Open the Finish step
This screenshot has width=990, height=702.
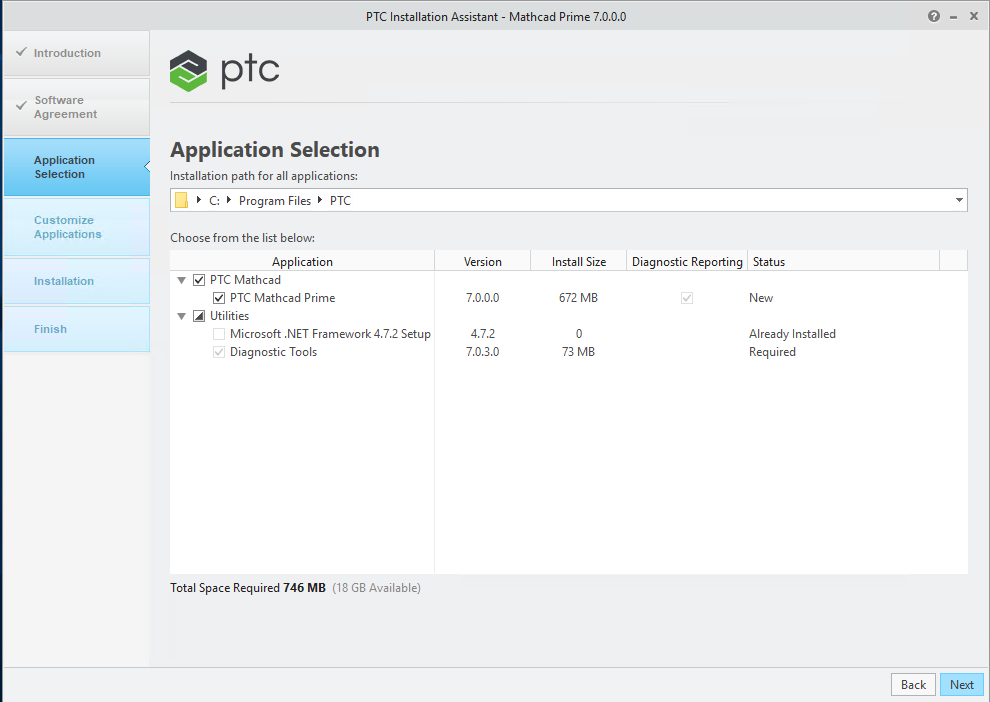pos(76,329)
